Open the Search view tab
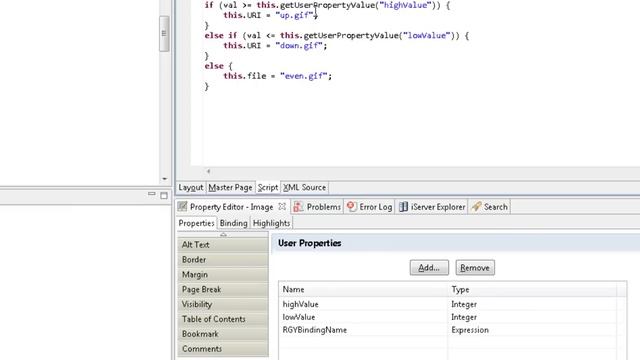This screenshot has height=360, width=640. (489, 207)
